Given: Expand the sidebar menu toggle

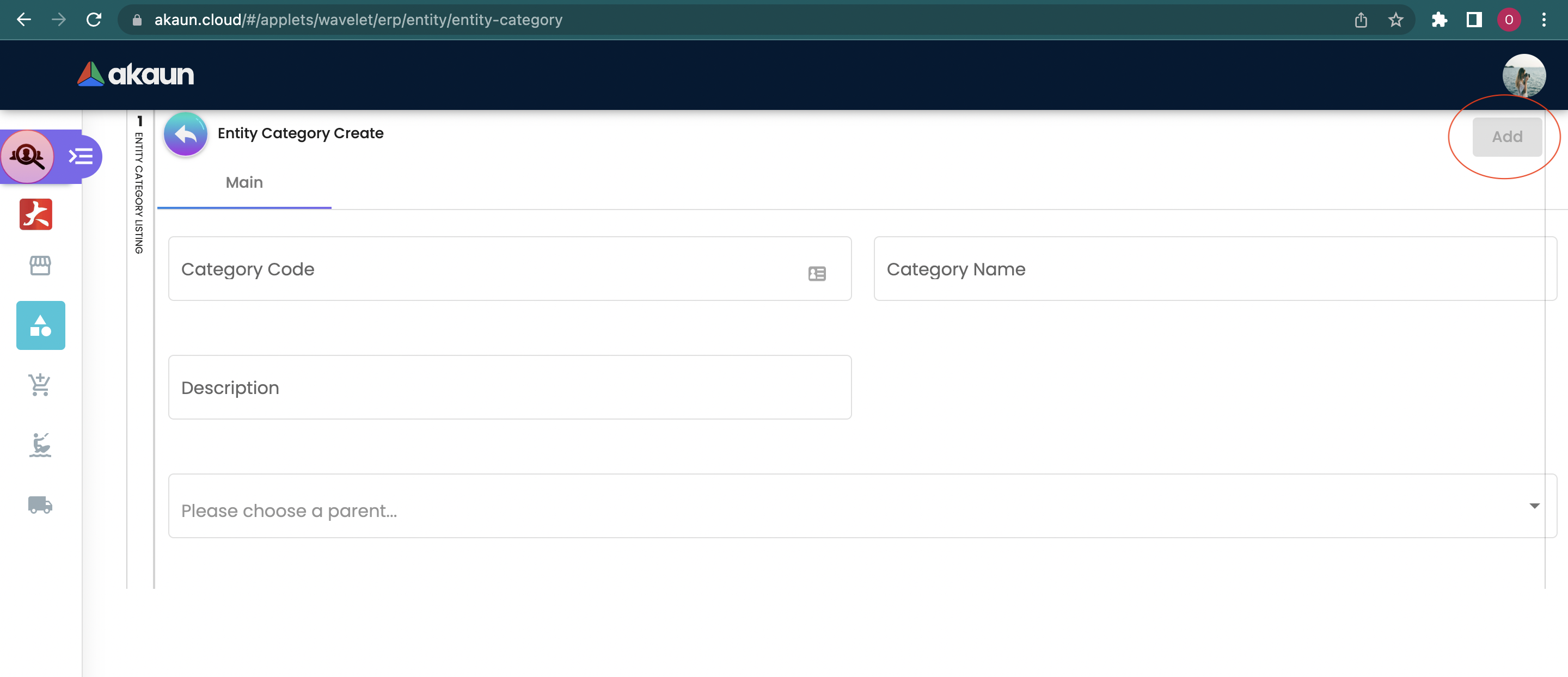Looking at the screenshot, I should [81, 156].
